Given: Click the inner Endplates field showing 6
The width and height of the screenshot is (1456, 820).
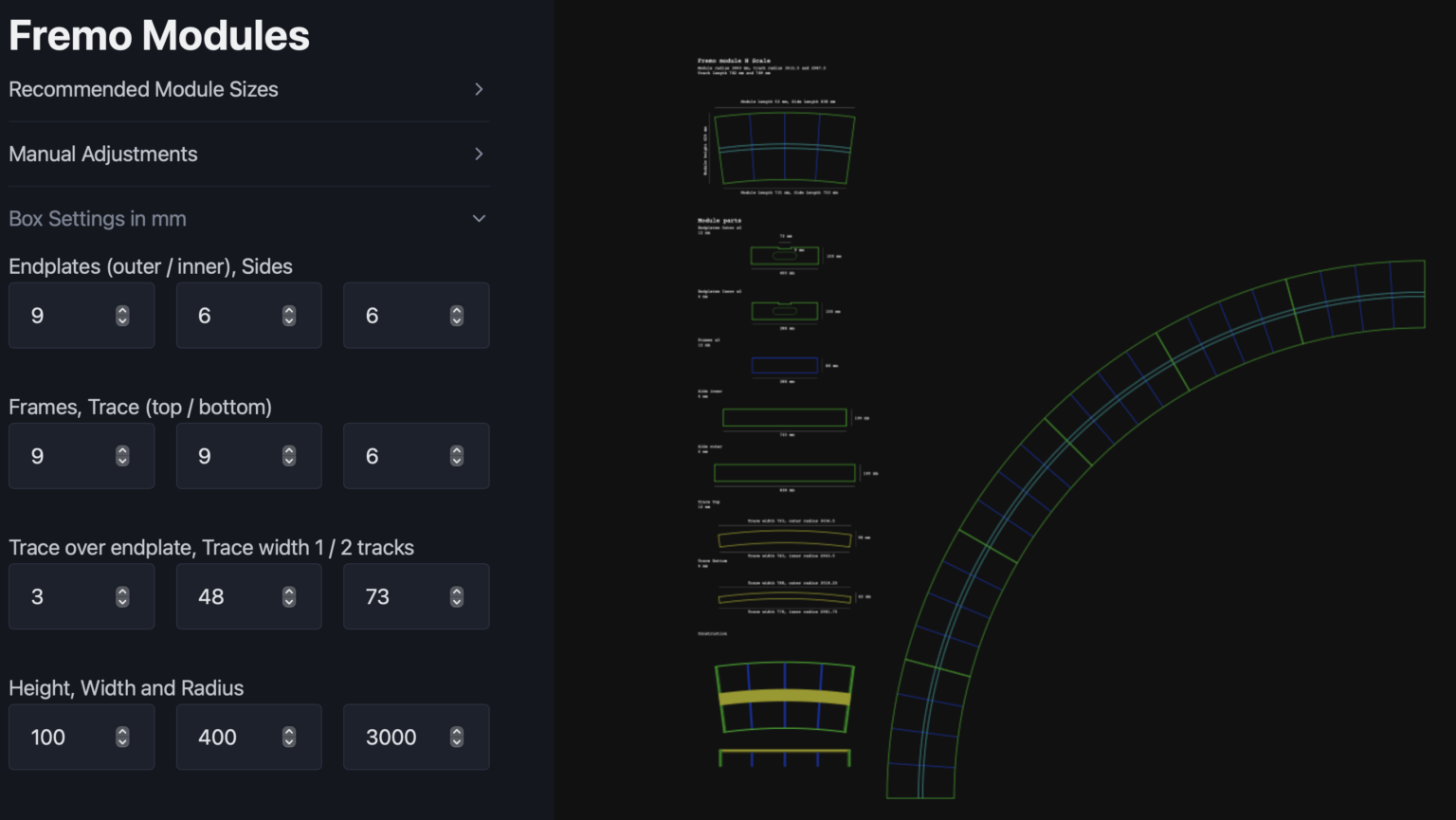Looking at the screenshot, I should [x=248, y=316].
